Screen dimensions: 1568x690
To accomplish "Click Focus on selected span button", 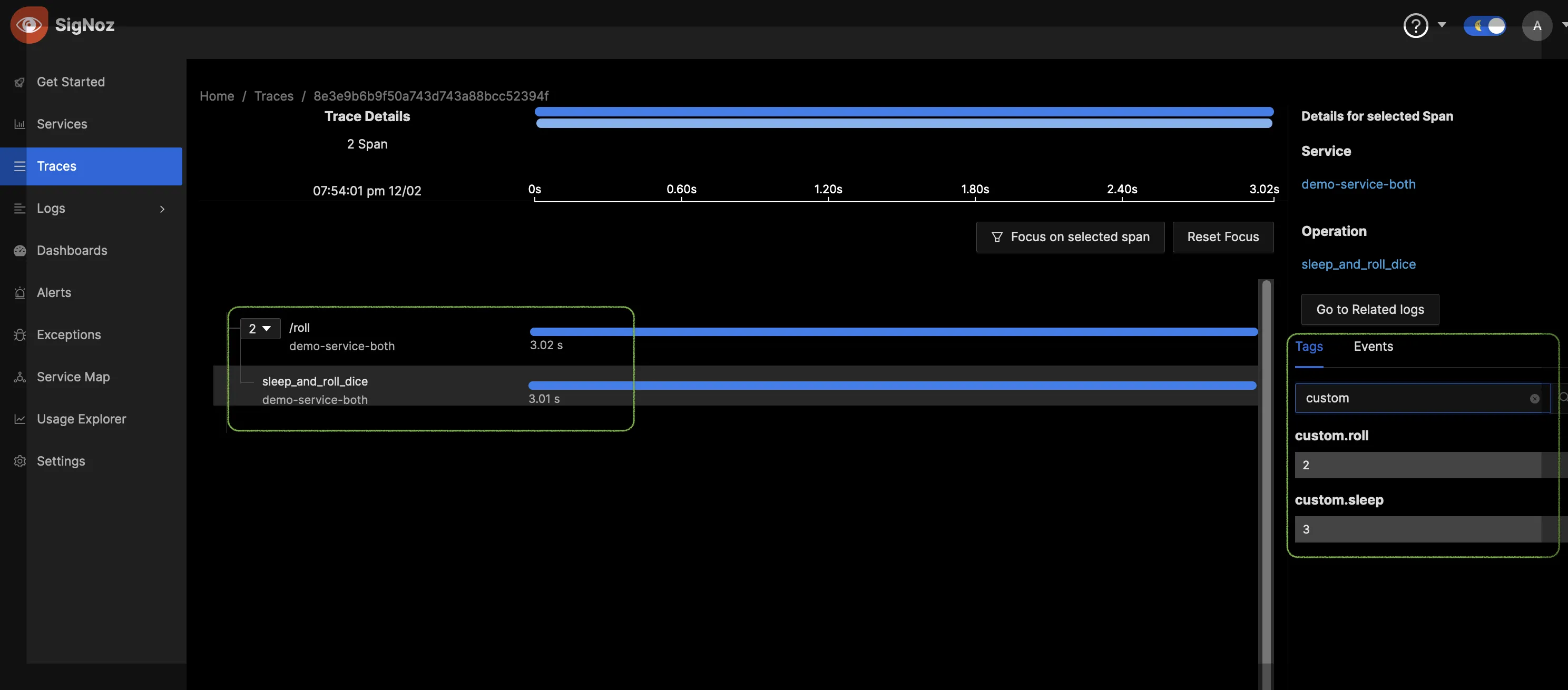I will pyautogui.click(x=1070, y=238).
